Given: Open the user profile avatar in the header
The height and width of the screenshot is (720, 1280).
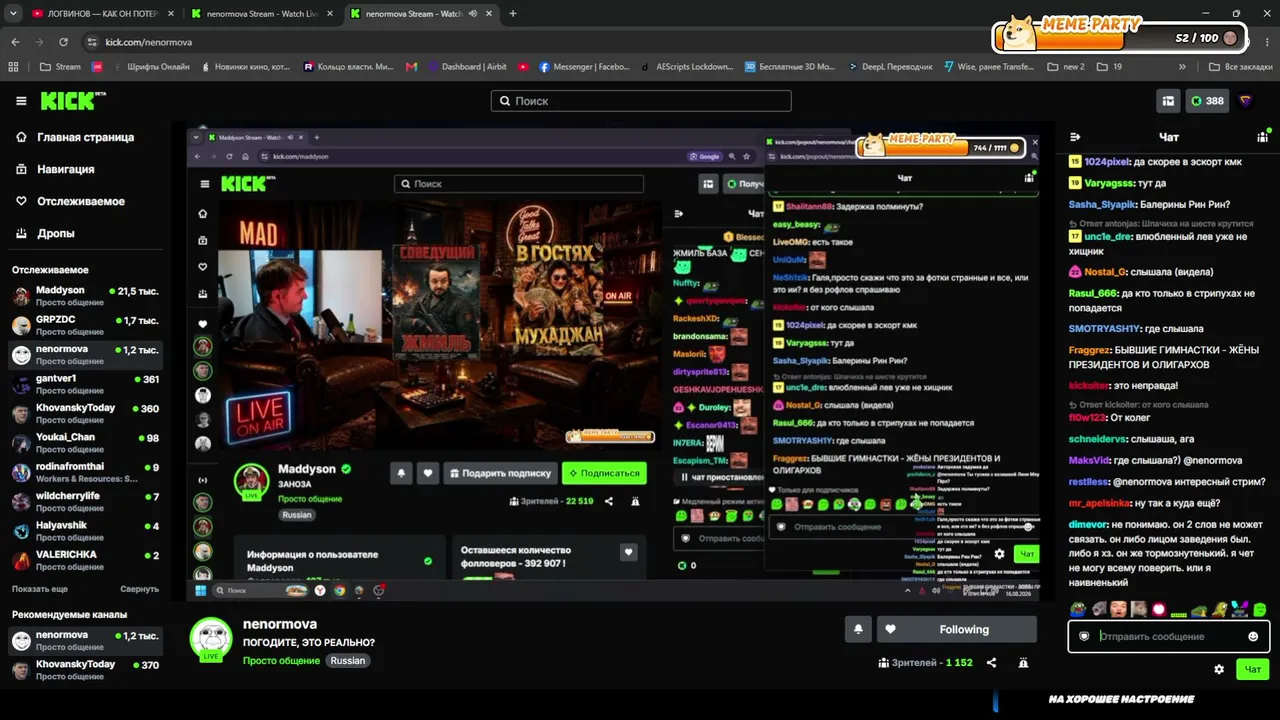Looking at the screenshot, I should pos(1245,101).
